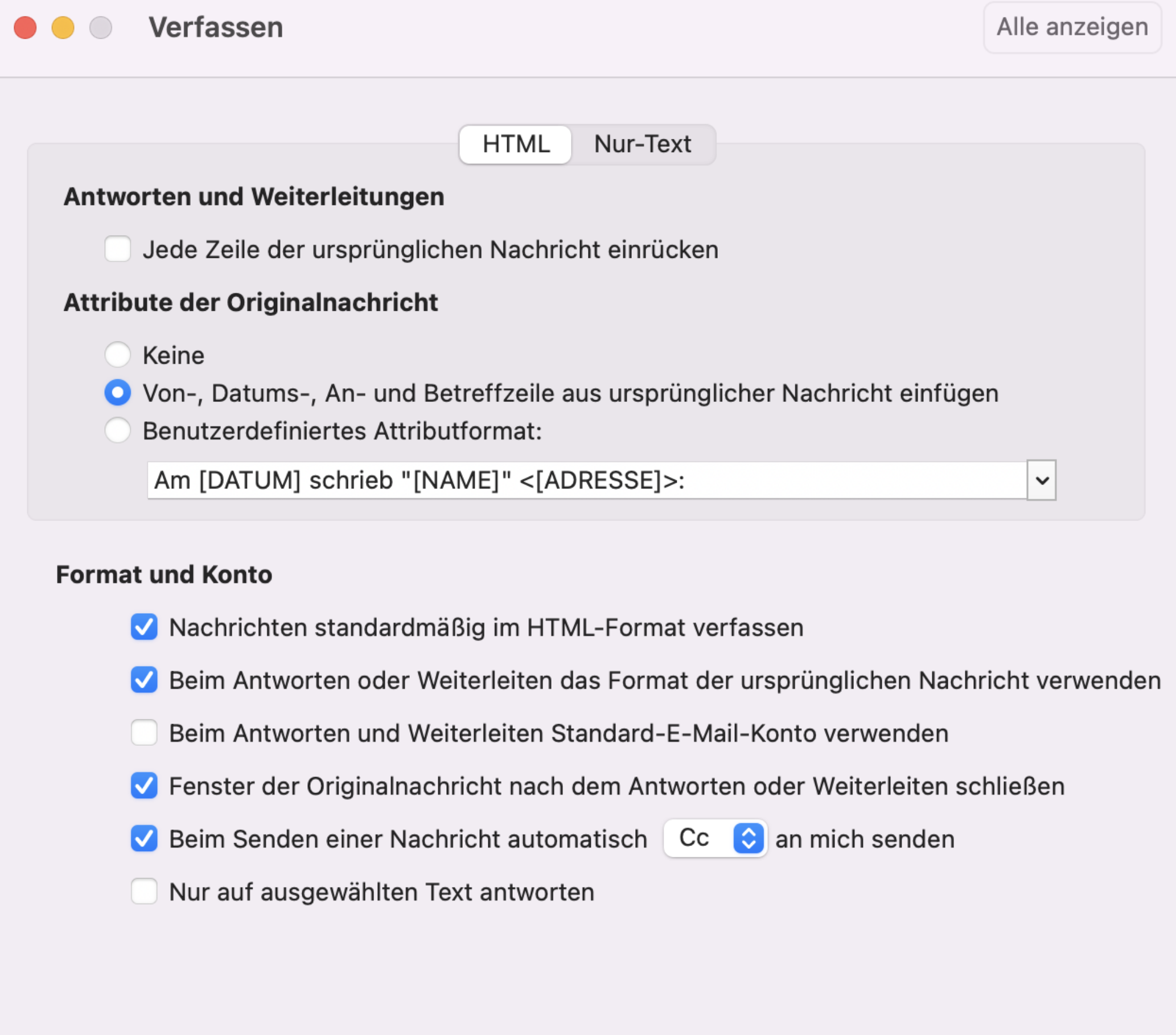Switch to the Nur-Text tab
The width and height of the screenshot is (1176, 1035).
pyautogui.click(x=642, y=145)
